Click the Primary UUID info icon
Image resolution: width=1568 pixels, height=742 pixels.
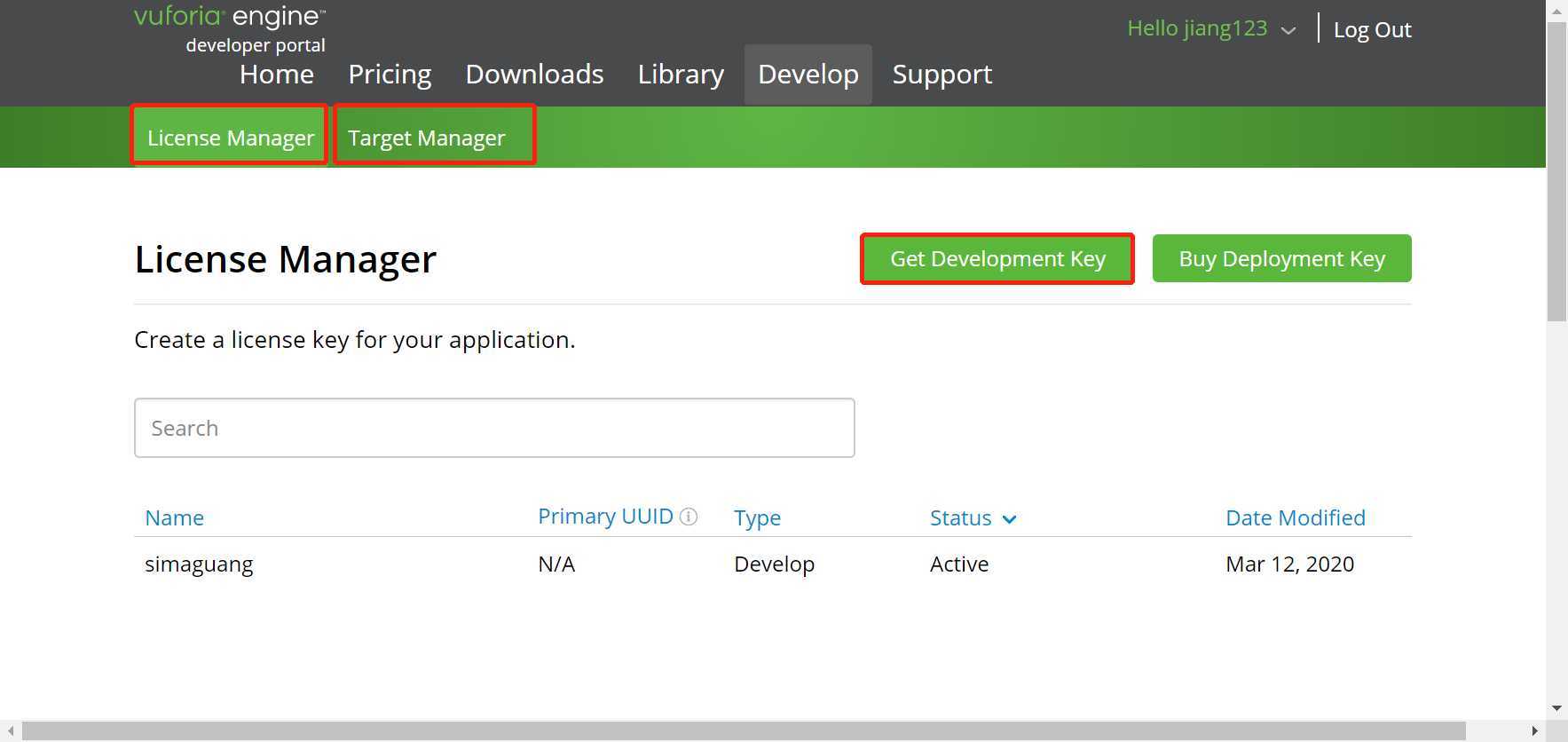point(689,517)
